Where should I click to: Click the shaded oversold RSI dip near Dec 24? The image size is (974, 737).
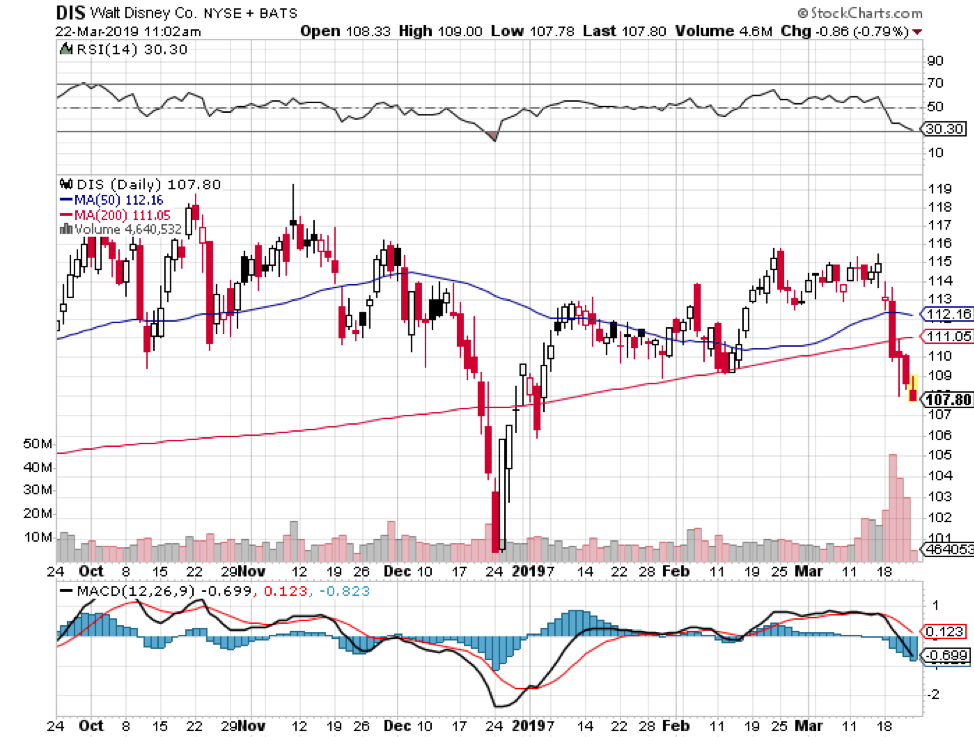tap(493, 135)
